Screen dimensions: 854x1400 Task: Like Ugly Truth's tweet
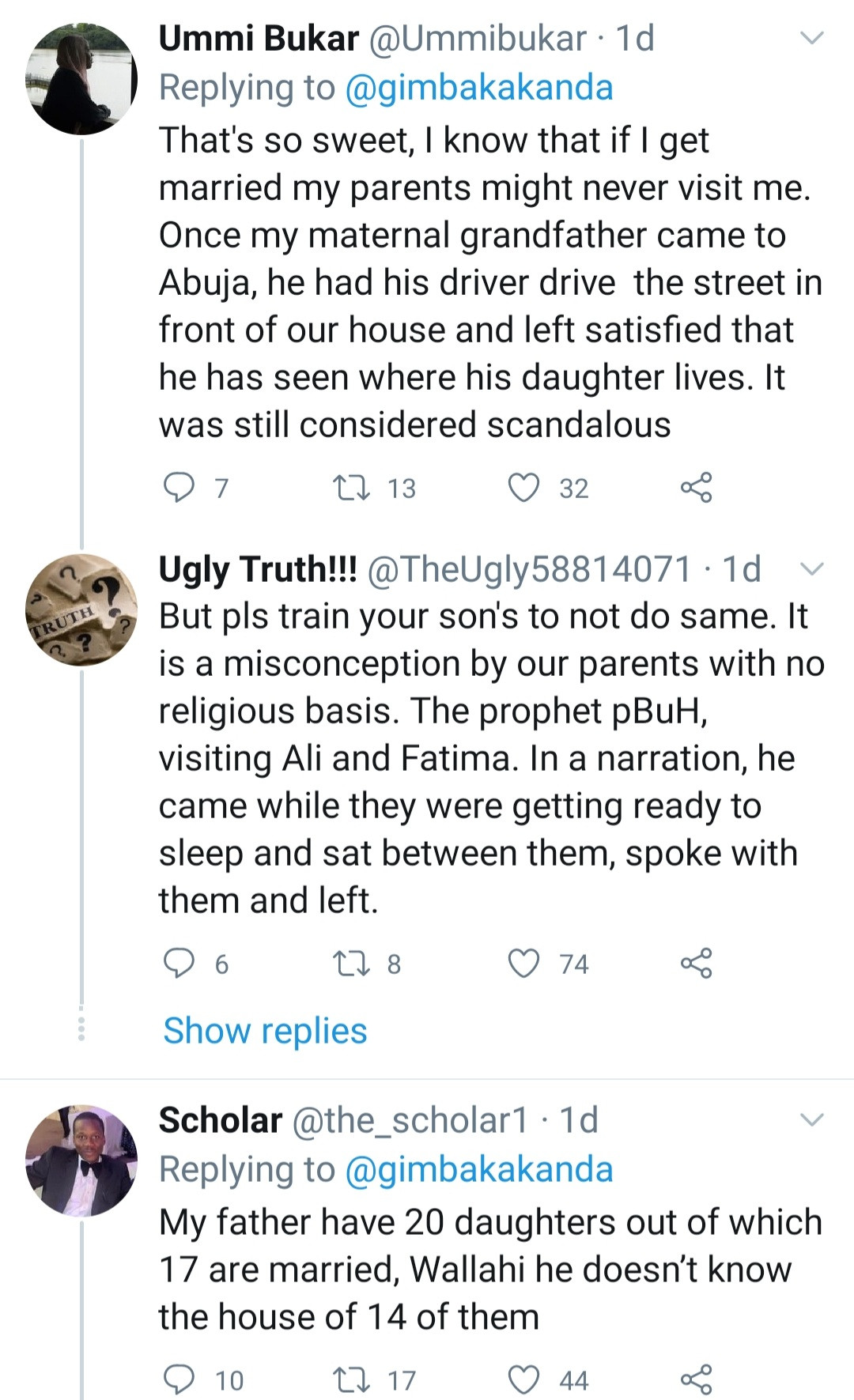[x=523, y=964]
